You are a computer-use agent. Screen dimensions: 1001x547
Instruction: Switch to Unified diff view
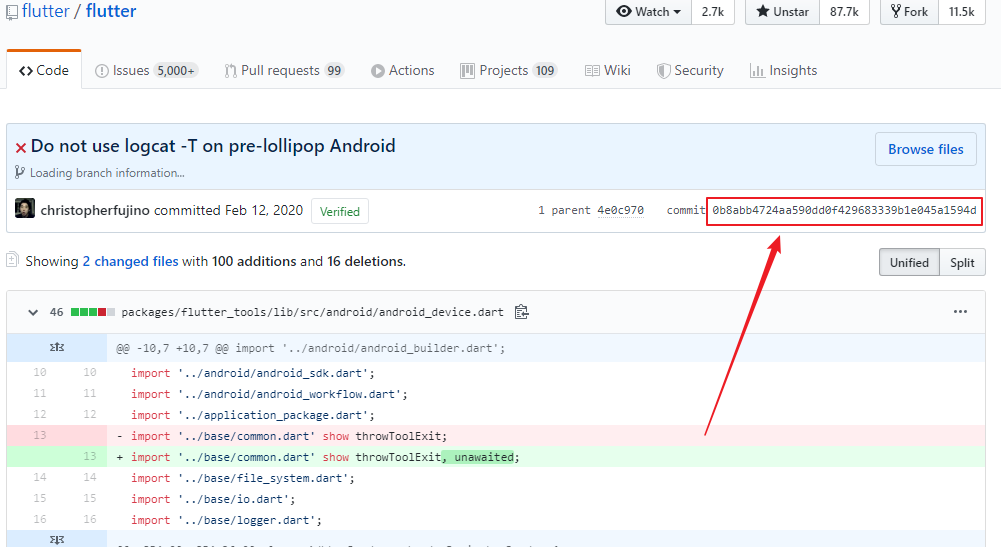pos(909,262)
